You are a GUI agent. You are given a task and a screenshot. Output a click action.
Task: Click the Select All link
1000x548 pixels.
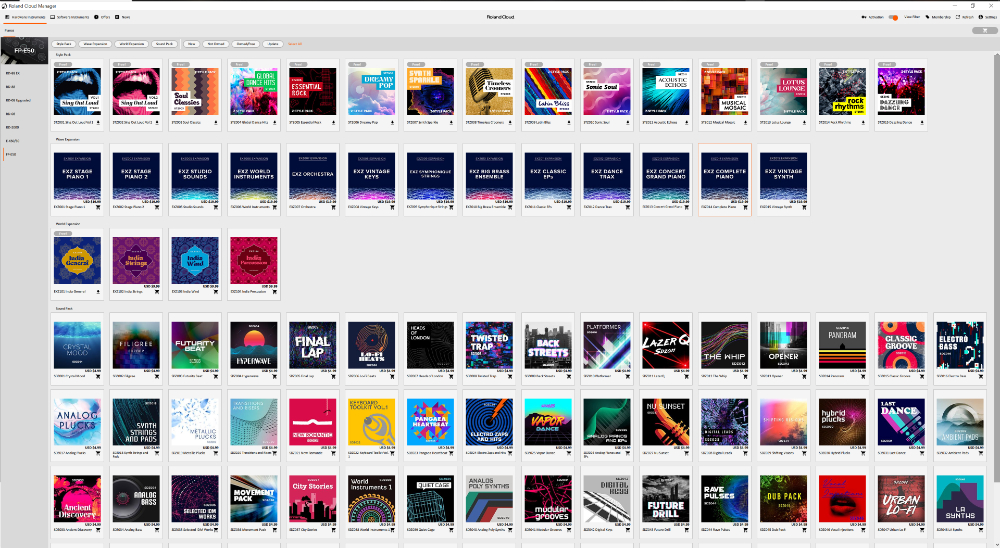(295, 44)
